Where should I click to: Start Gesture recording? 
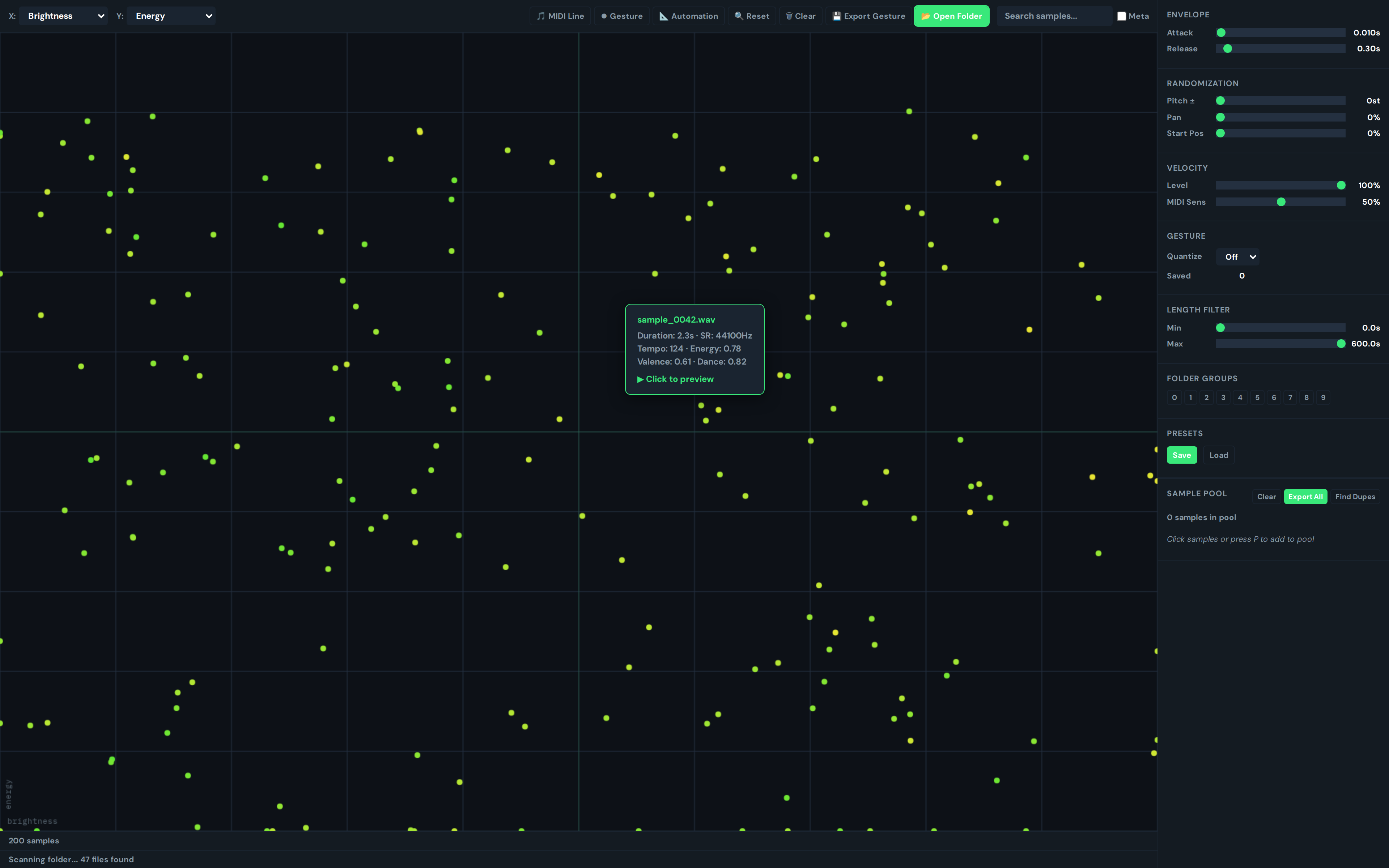621,16
